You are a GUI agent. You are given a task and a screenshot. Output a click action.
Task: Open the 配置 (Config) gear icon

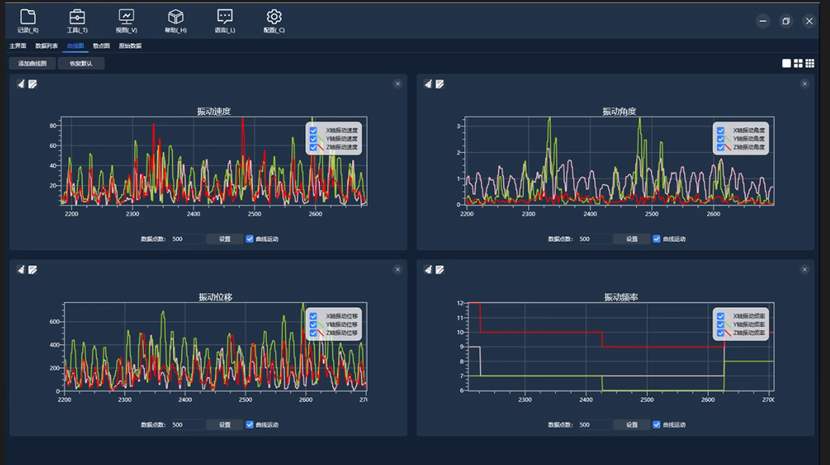274,17
